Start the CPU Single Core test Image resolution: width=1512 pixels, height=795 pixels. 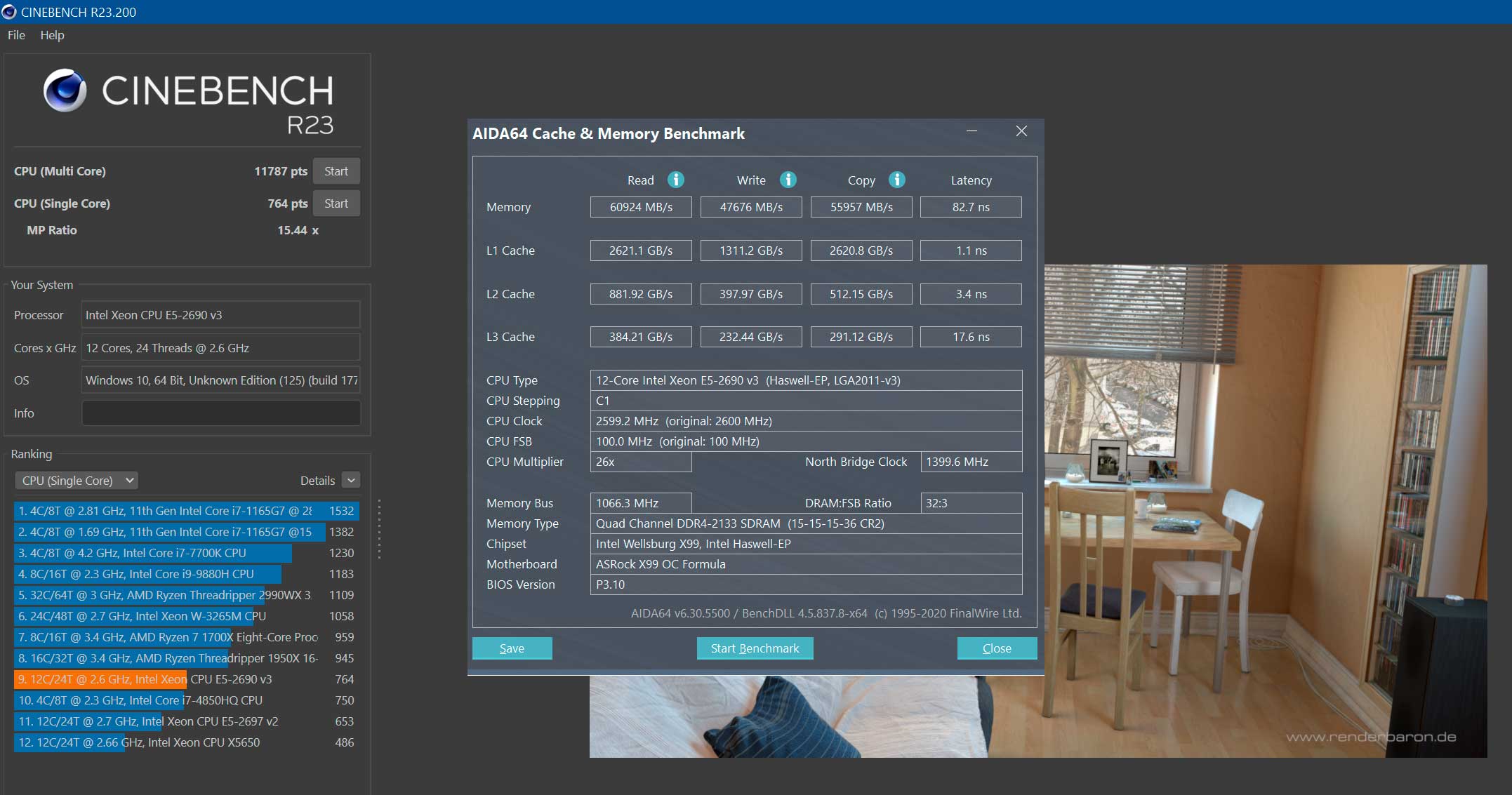(336, 203)
